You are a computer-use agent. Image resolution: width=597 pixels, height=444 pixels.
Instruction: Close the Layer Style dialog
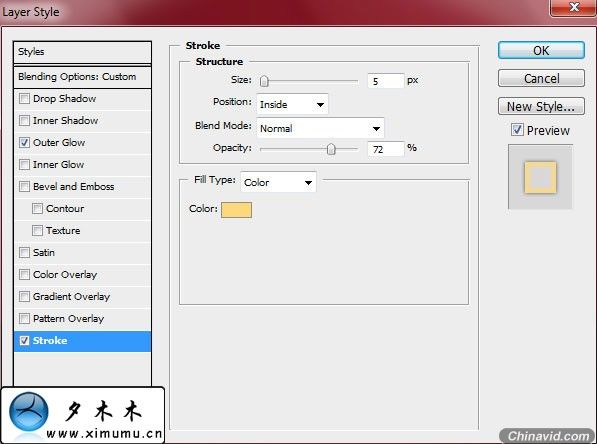tap(573, 8)
